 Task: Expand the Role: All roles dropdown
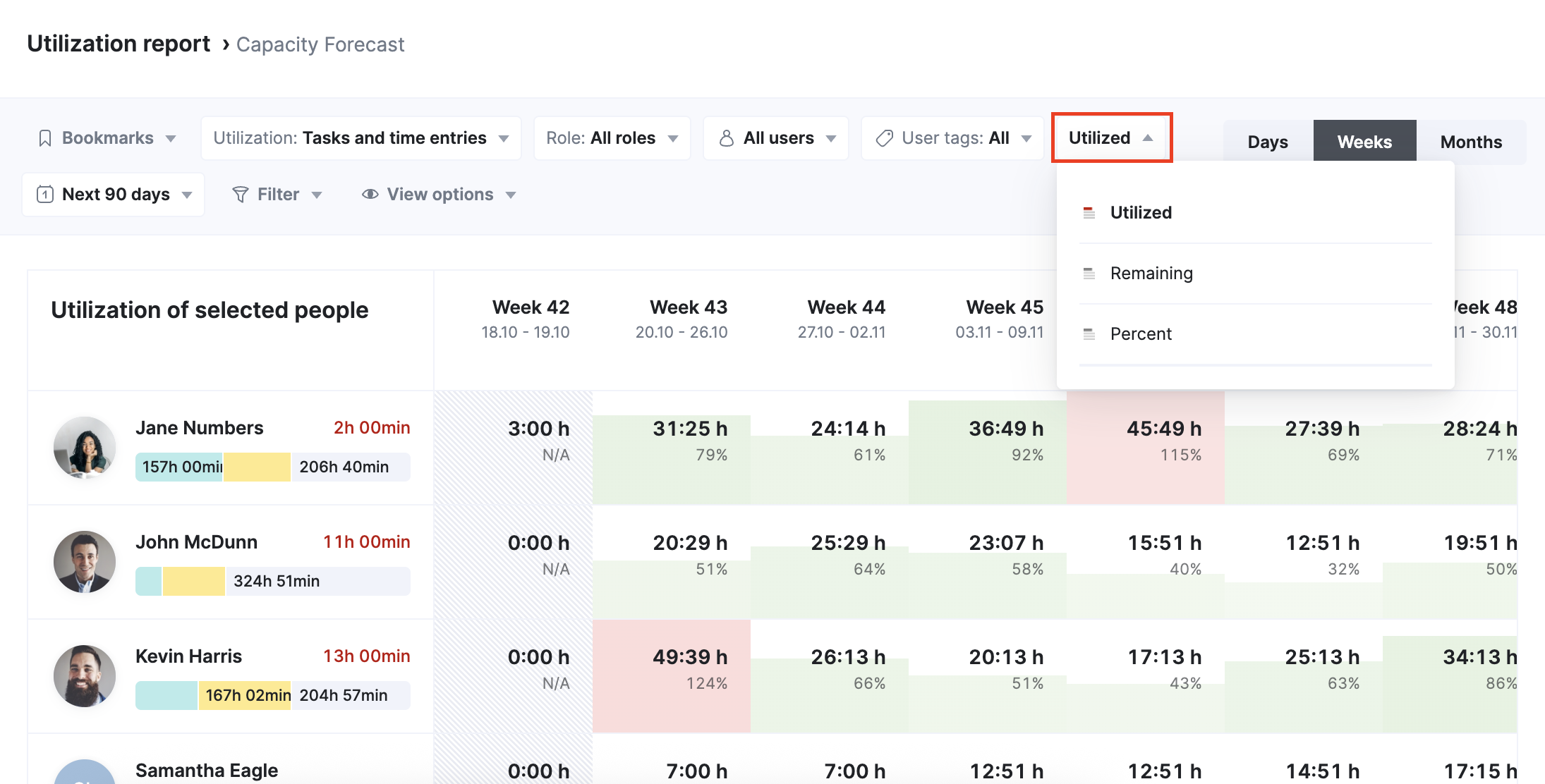(x=612, y=138)
